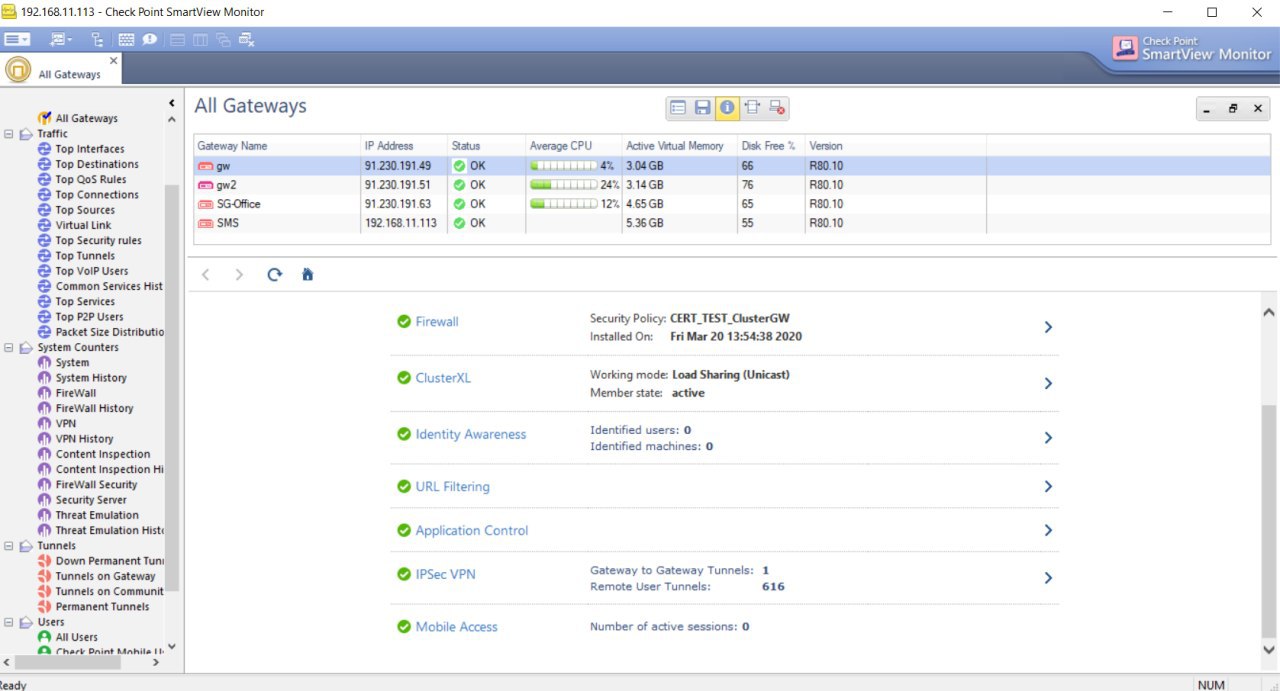This screenshot has width=1280, height=691.
Task: Close the All Gateways tab
Action: [113, 61]
